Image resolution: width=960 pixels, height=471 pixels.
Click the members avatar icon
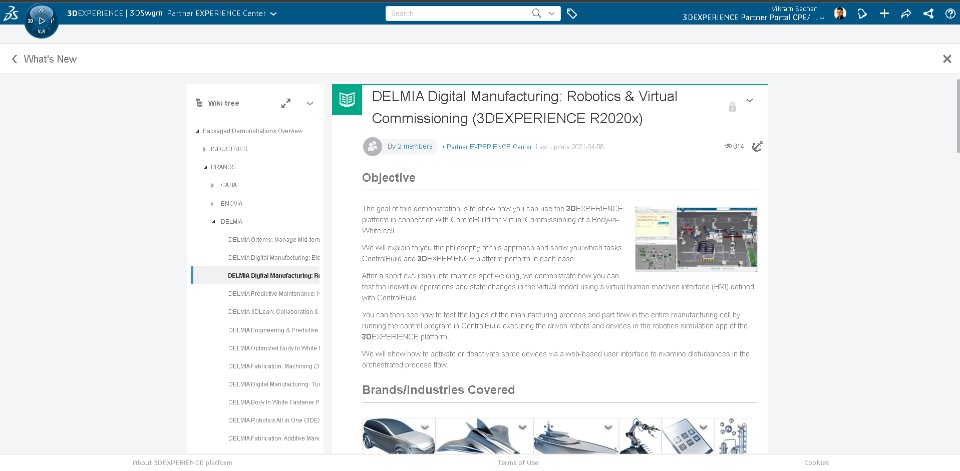372,146
